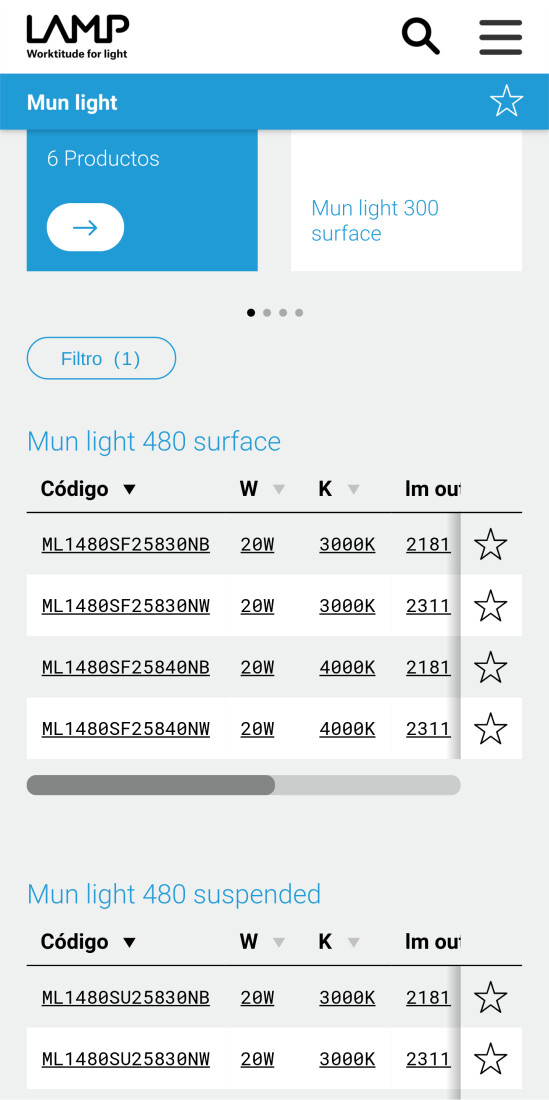The image size is (549, 1100).
Task: Open the Filtro (1) button
Action: tap(101, 358)
